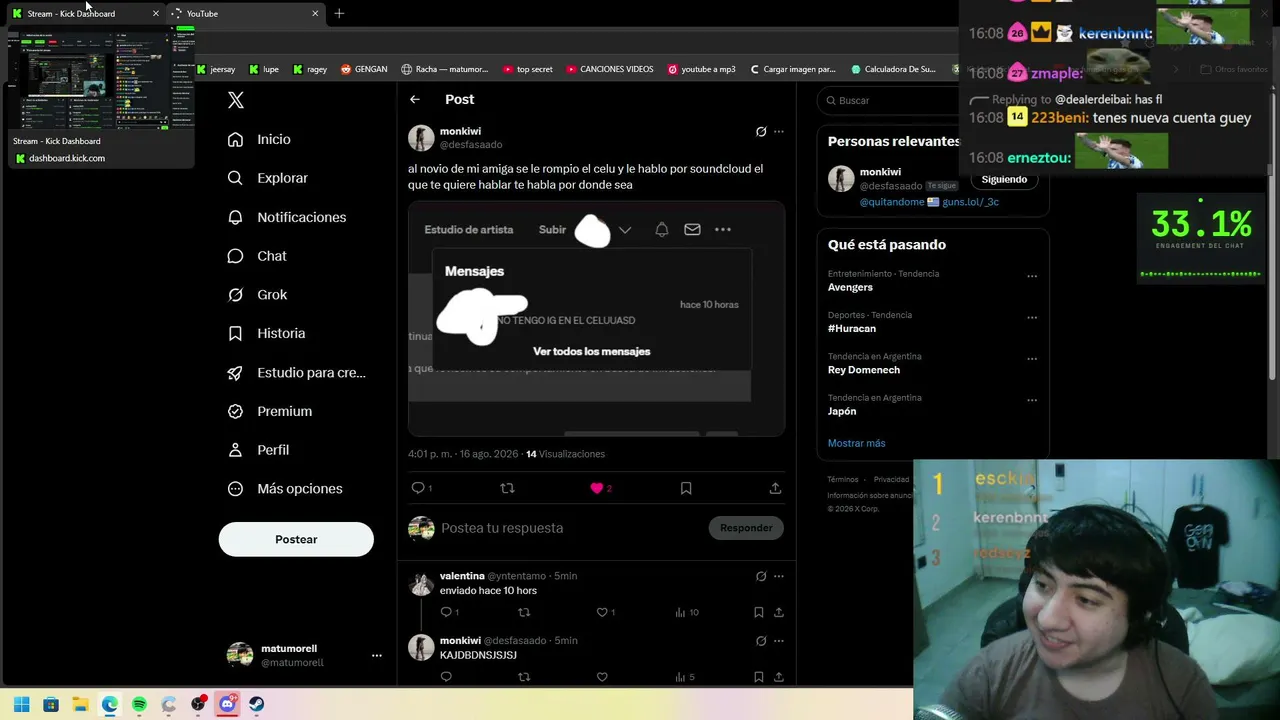Repost monkiwi's KAJDBDNSJSJSJ reply
Image resolution: width=1280 pixels, height=720 pixels.
pos(524,677)
